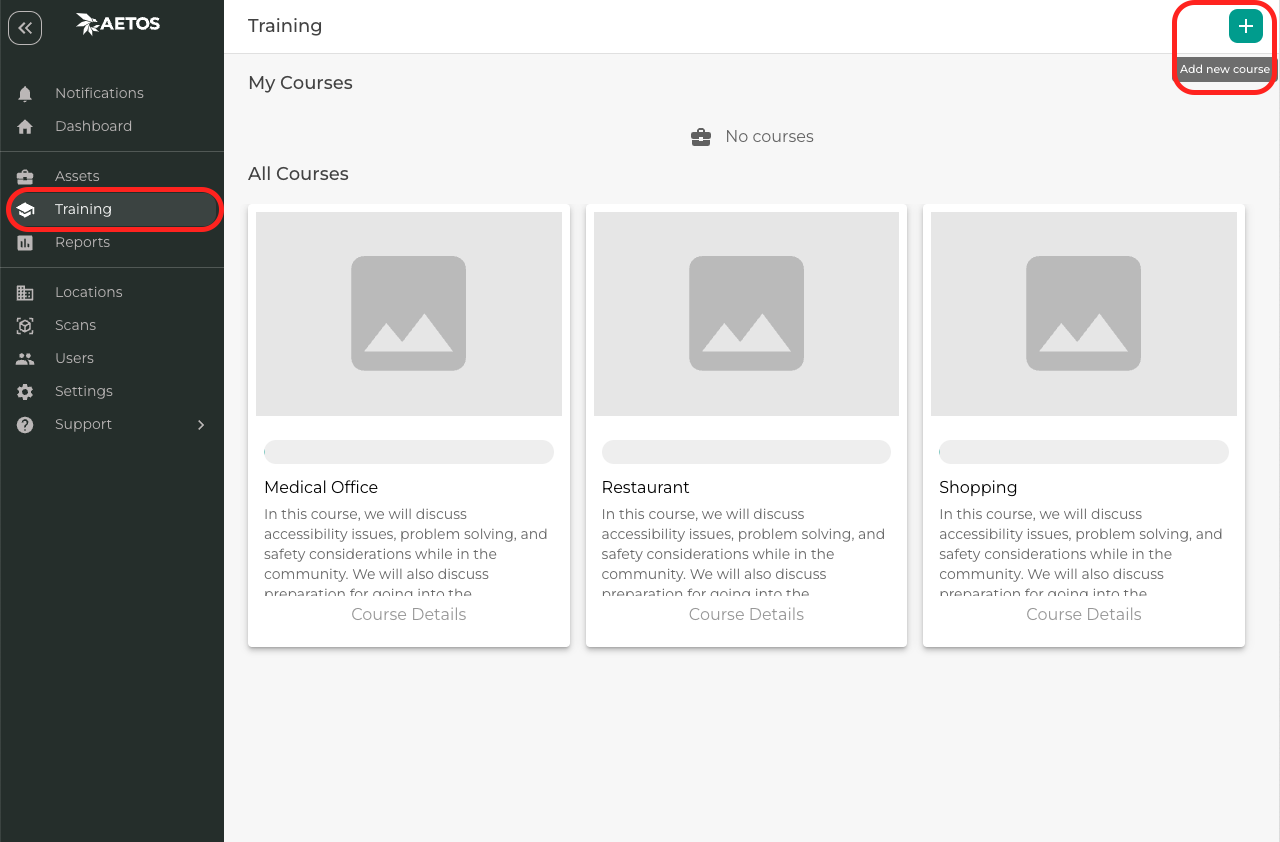Add a new course with plus button
The width and height of the screenshot is (1280, 842).
[1245, 26]
